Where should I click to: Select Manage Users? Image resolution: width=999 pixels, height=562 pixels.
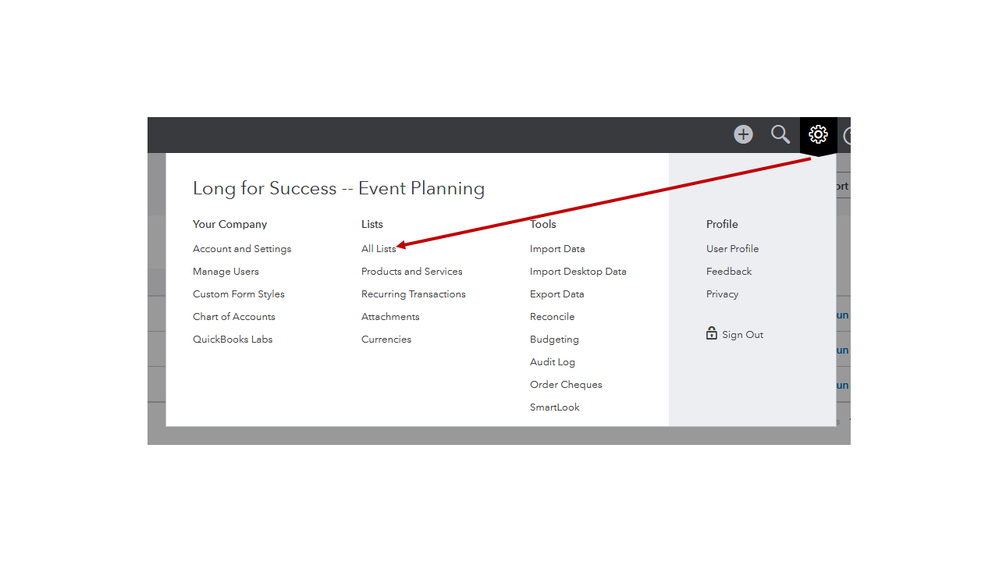pos(226,272)
